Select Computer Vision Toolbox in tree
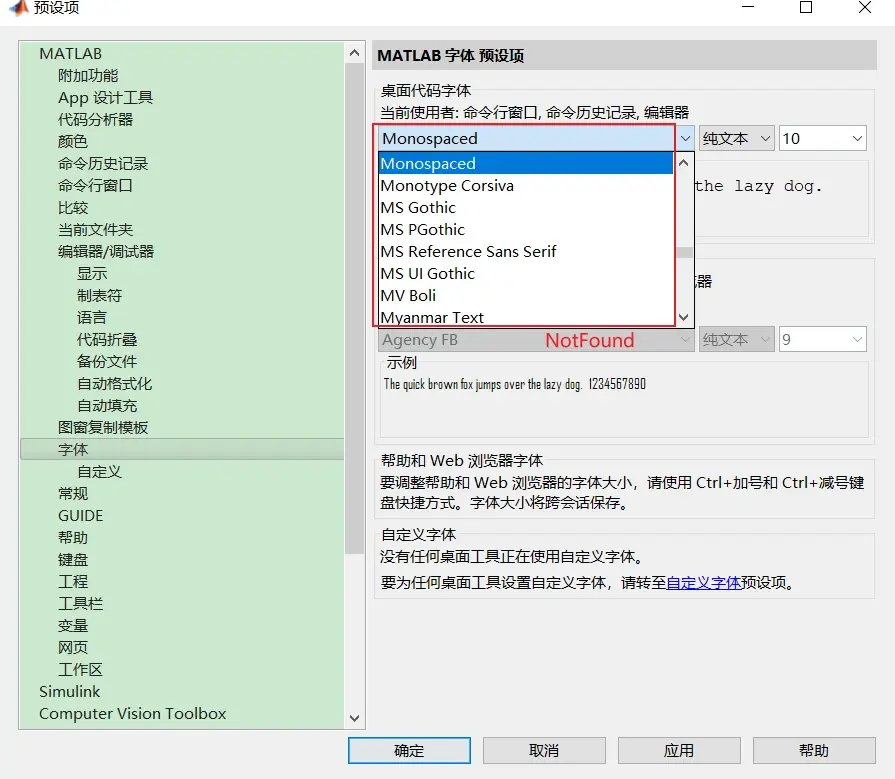This screenshot has height=779, width=895. point(132,714)
